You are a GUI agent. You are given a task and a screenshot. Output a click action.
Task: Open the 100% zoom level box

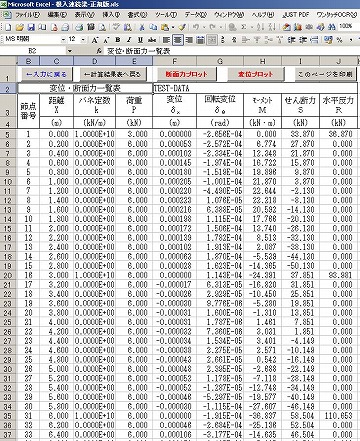click(x=346, y=27)
